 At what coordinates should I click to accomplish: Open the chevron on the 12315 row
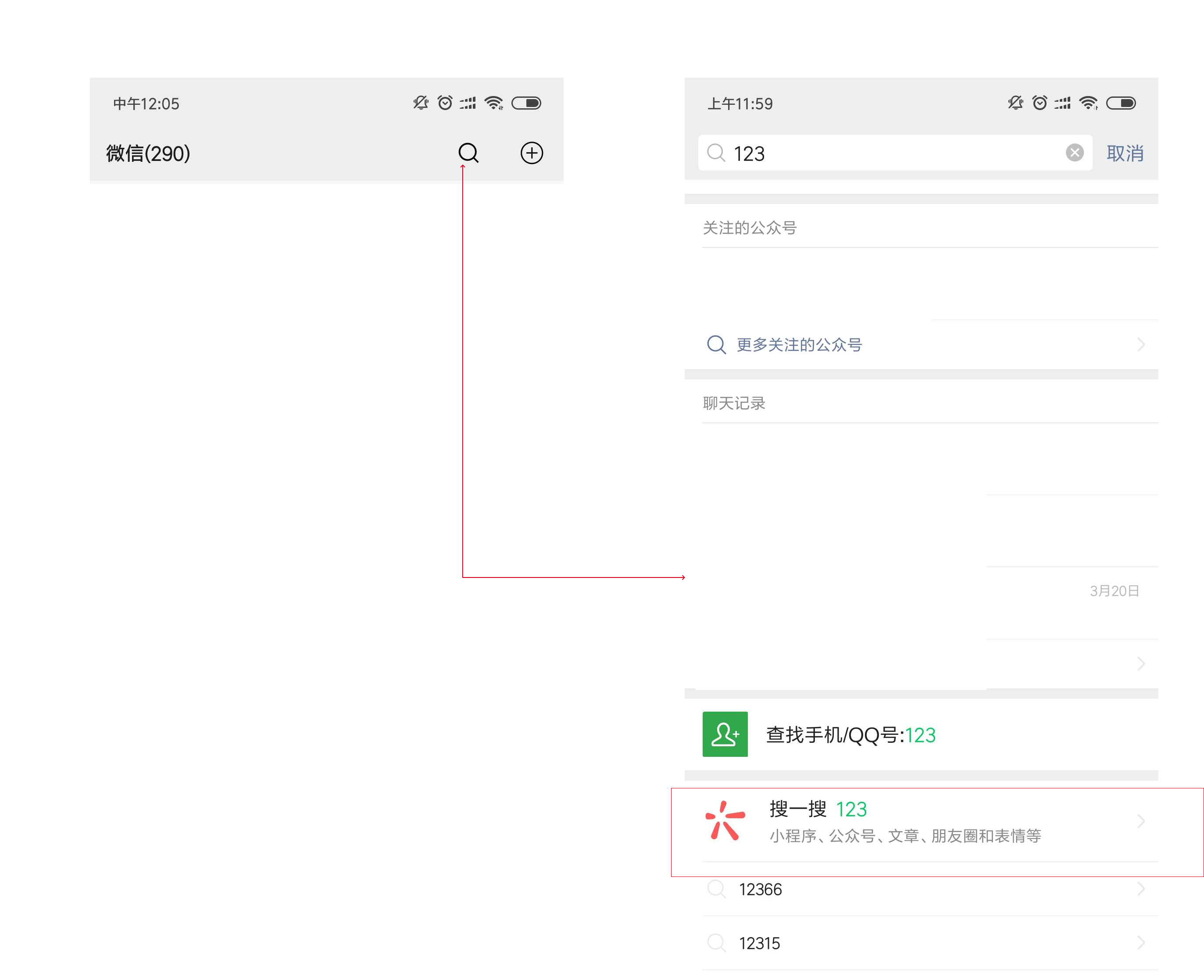click(1141, 943)
